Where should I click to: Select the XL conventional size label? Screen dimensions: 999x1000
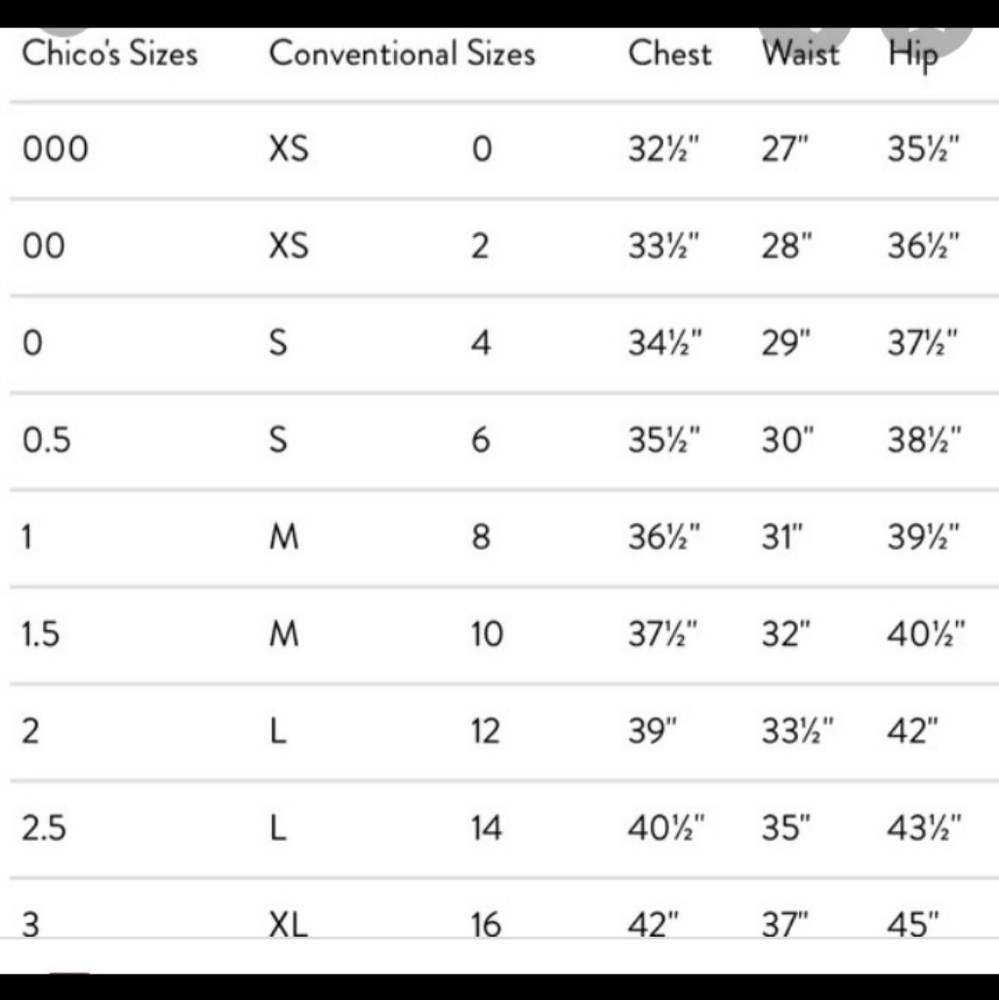pyautogui.click(x=288, y=925)
